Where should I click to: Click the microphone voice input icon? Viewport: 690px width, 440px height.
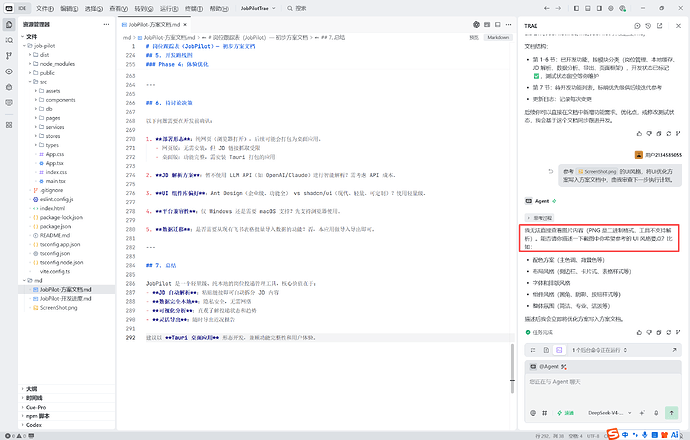pos(656,413)
